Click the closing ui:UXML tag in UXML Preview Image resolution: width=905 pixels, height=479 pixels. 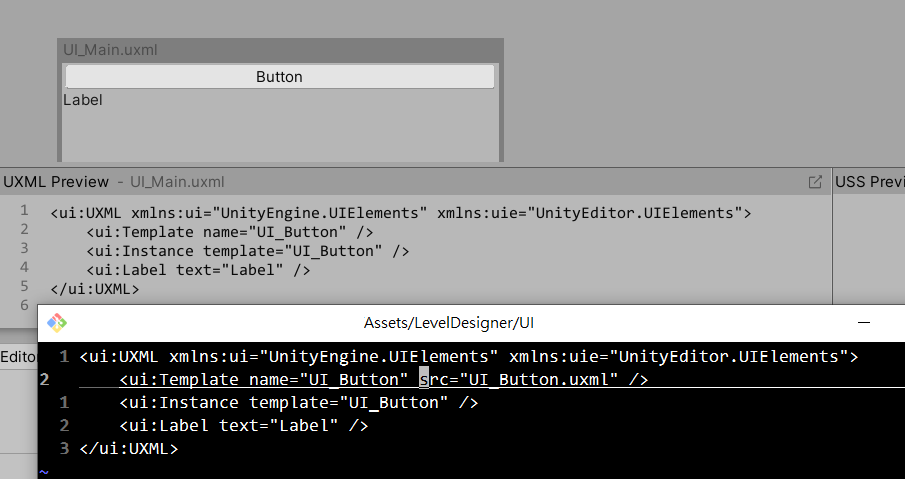(x=95, y=289)
